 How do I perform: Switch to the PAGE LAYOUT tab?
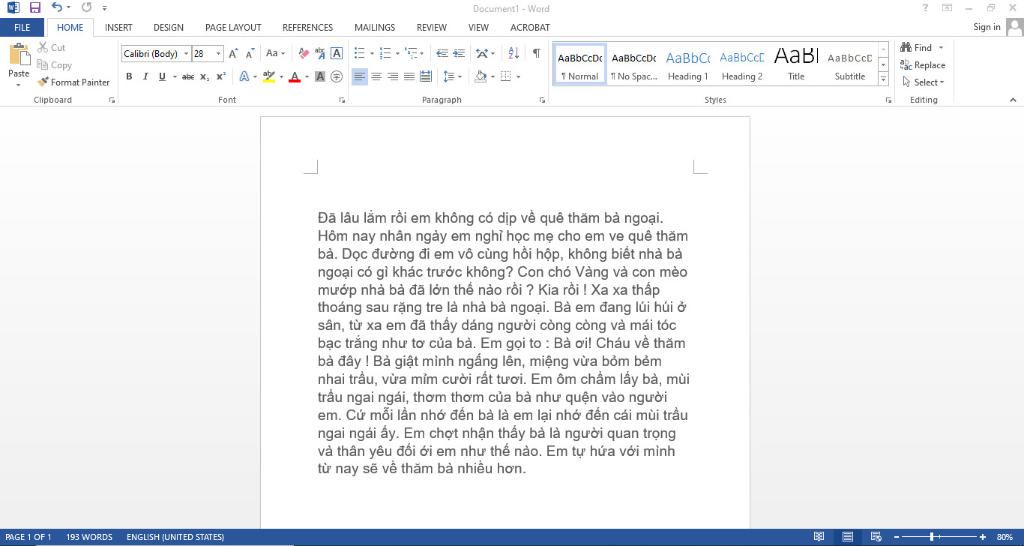coord(233,27)
